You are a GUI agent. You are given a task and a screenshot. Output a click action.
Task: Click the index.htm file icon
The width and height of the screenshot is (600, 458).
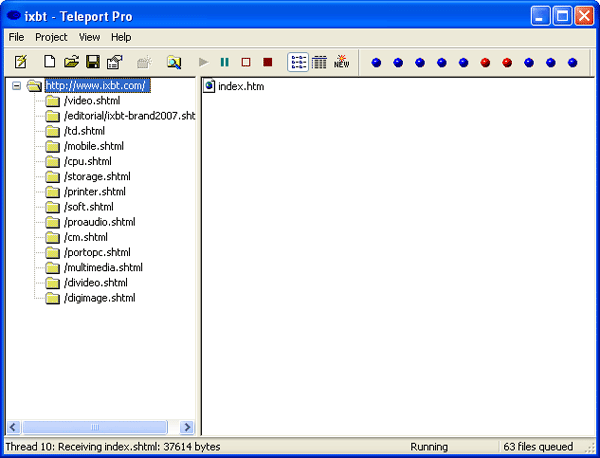(x=209, y=86)
